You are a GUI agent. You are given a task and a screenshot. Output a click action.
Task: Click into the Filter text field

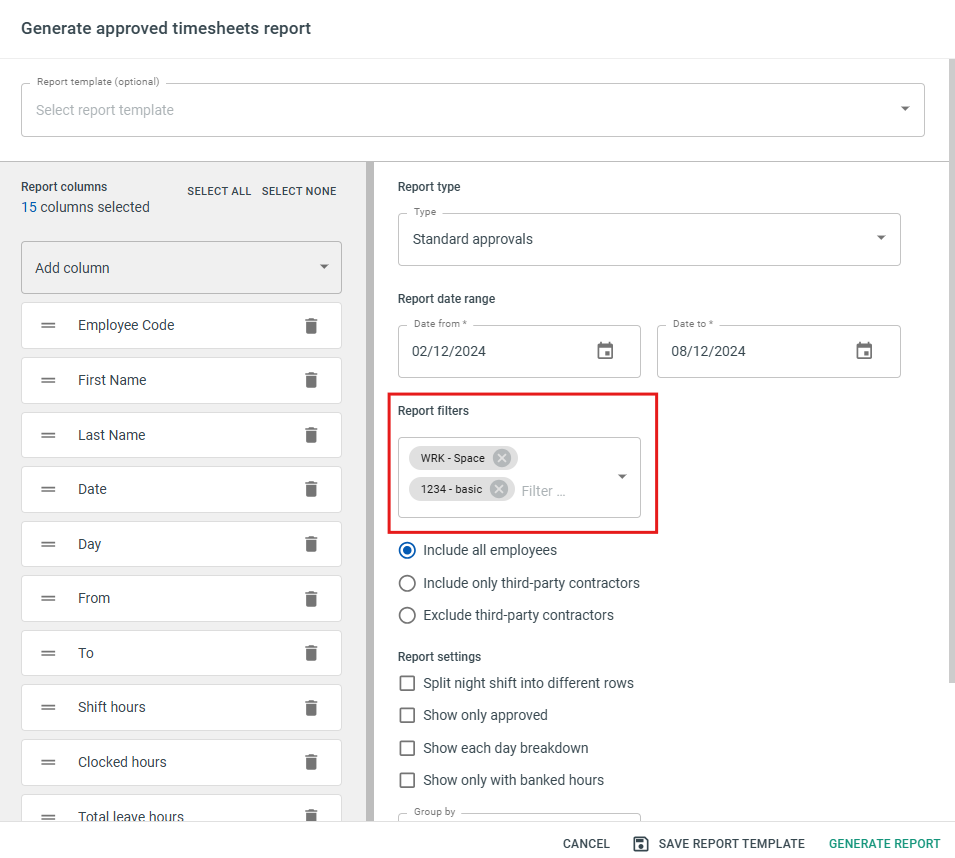point(563,491)
